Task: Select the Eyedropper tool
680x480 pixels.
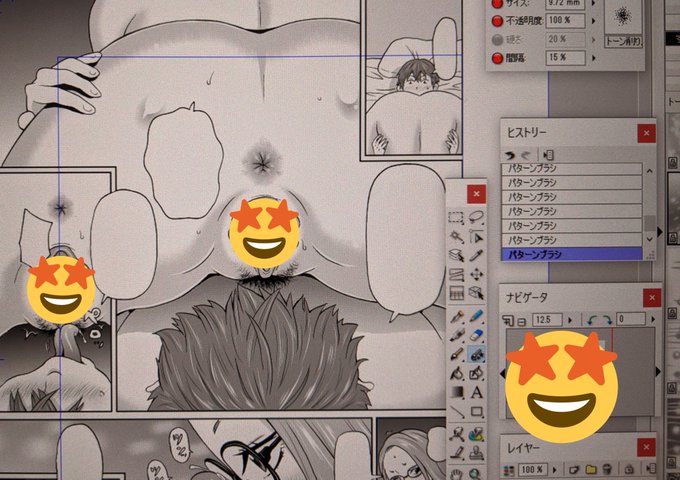Action: (x=476, y=255)
